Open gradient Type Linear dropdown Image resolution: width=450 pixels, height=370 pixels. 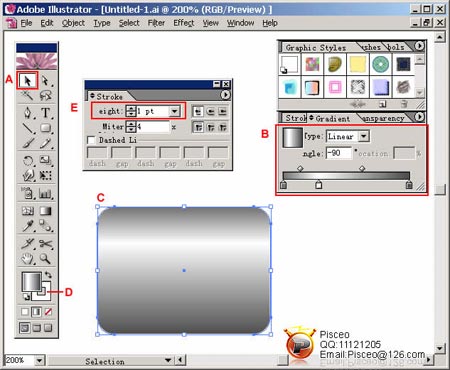pos(364,136)
